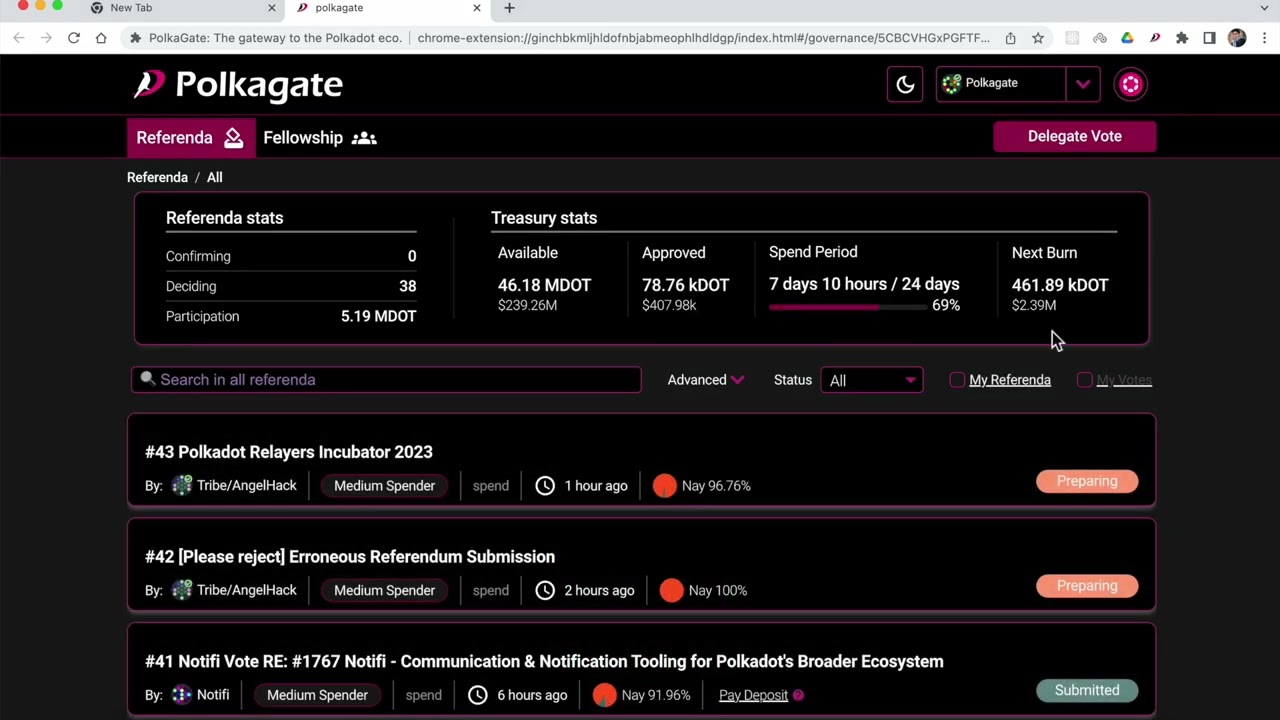Expand the Advanced filter options
The width and height of the screenshot is (1280, 720).
tap(706, 380)
